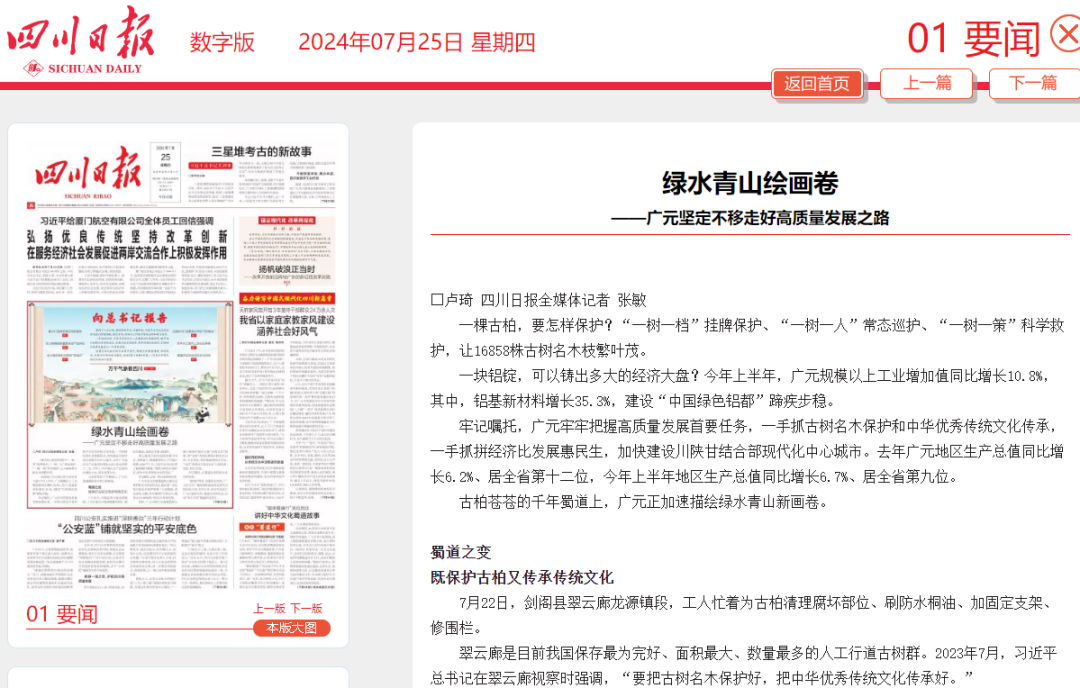This screenshot has height=688, width=1080.
Task: Open 我省以家庭家教家风建设涵养社会好风气 article on thumbnail
Action: 287,326
